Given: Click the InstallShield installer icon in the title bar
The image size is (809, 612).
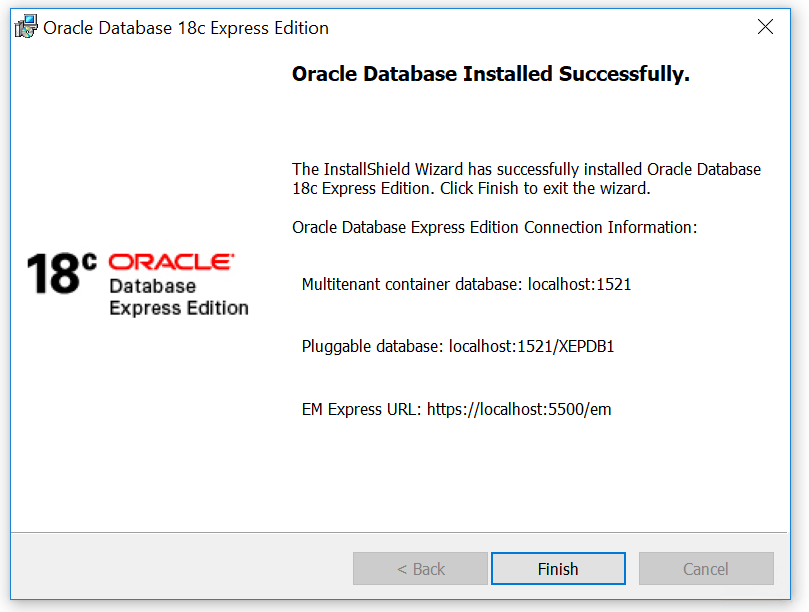Looking at the screenshot, I should pos(24,26).
